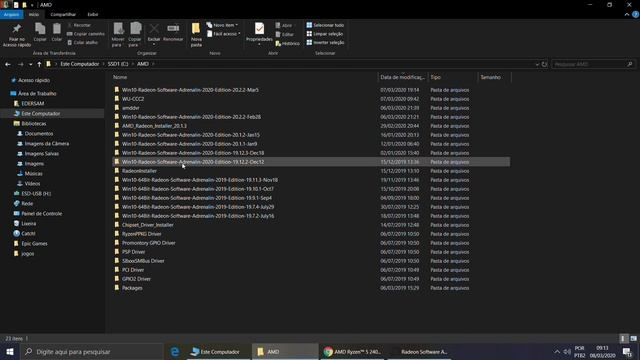Select ESD-USB (H:) drive in navigation pane
Screen dimensions: 640x360
[x=36, y=193]
